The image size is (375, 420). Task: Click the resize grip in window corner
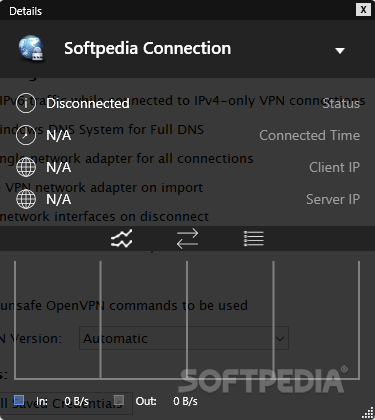(x=368, y=413)
